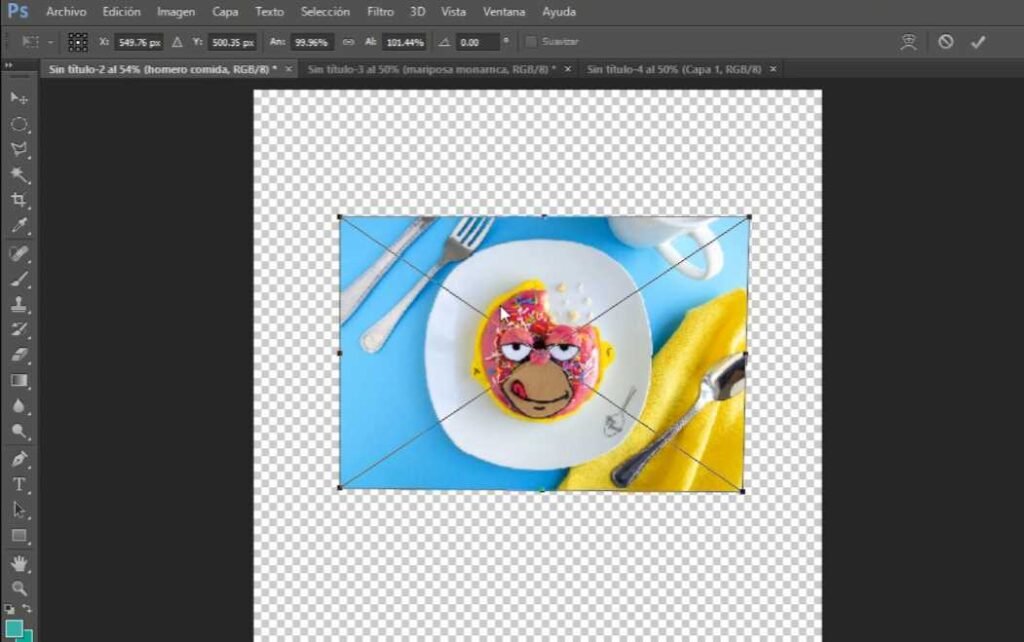The height and width of the screenshot is (642, 1024).
Task: Click the reference point location grid
Action: coord(78,42)
